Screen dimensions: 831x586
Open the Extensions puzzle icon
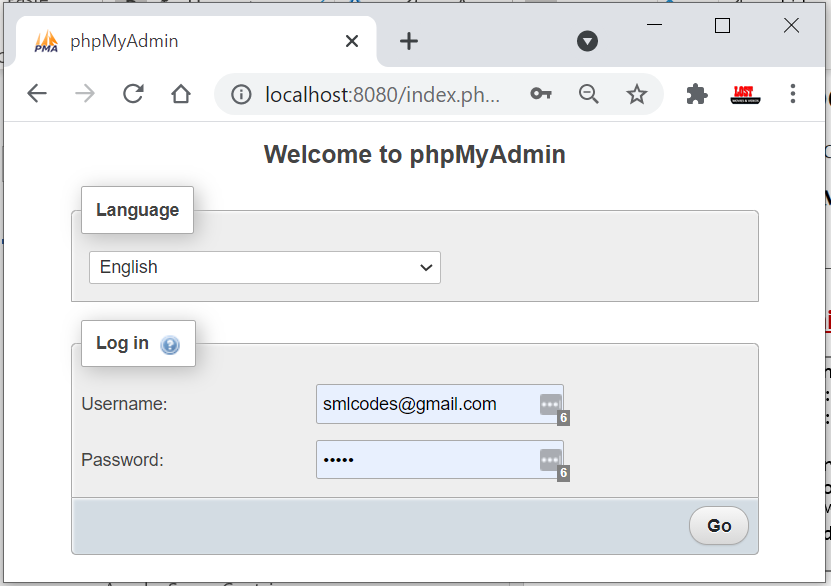pyautogui.click(x=697, y=94)
